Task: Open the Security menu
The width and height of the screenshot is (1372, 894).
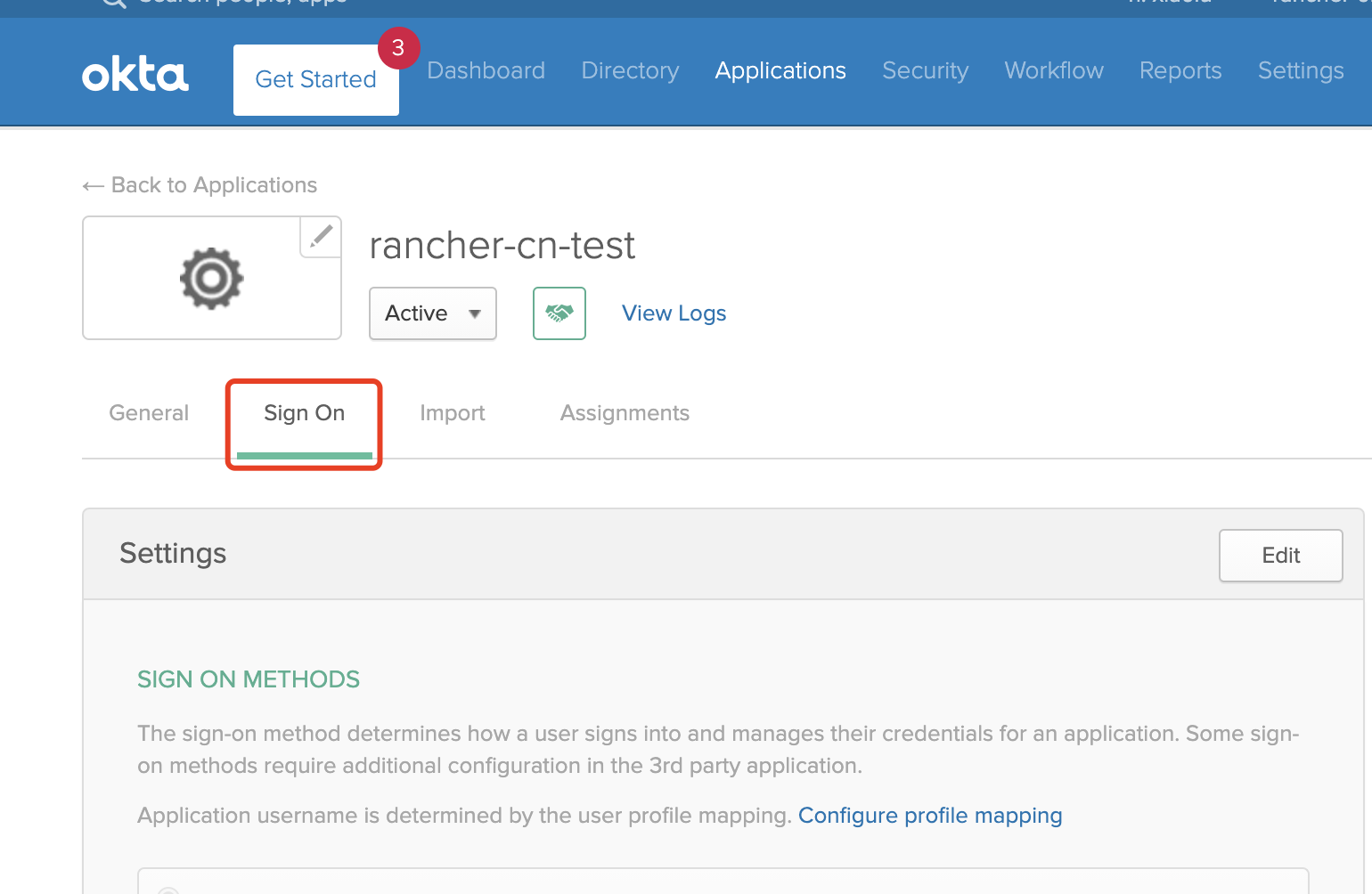Action: [926, 70]
